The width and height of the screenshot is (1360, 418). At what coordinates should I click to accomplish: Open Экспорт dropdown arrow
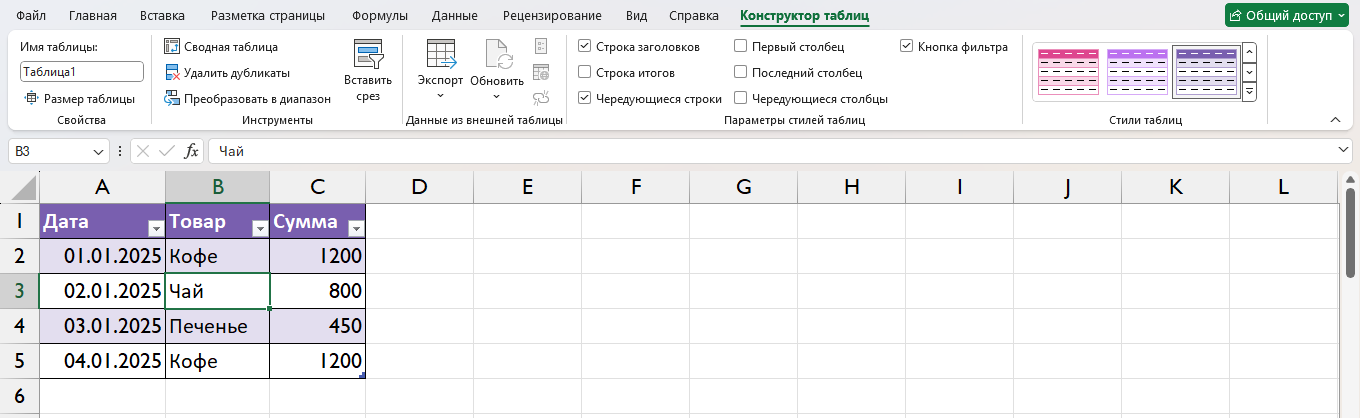pyautogui.click(x=441, y=96)
